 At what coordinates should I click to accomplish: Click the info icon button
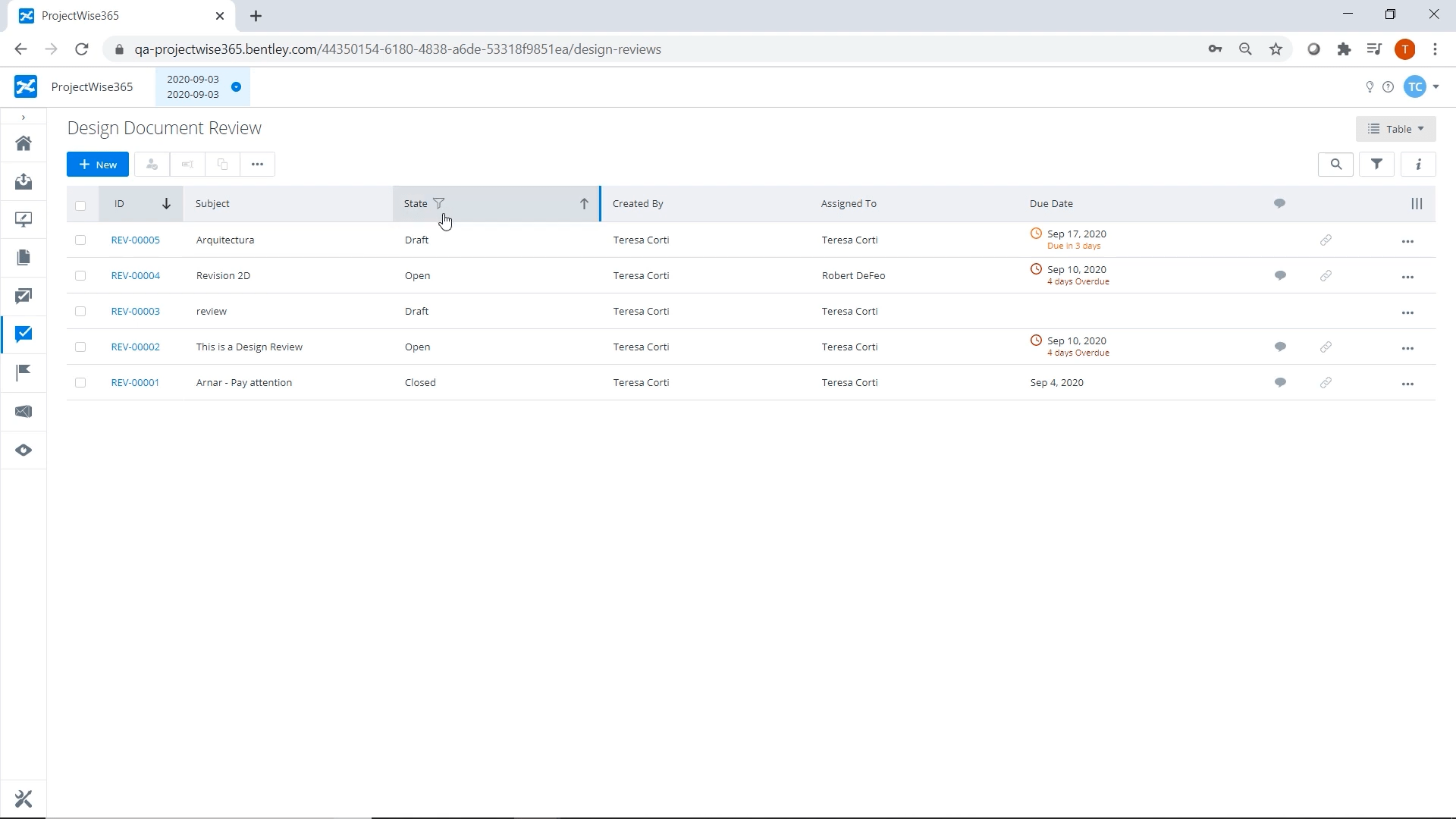[x=1418, y=164]
